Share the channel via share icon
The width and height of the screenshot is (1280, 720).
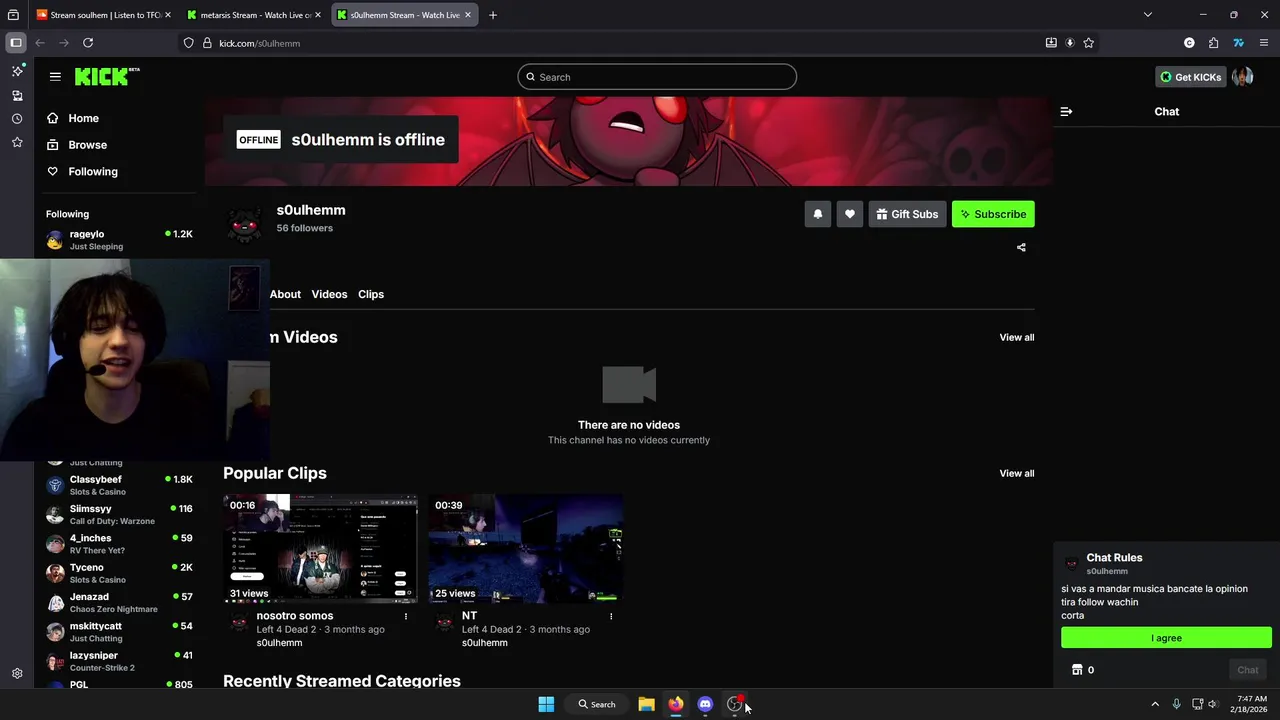(x=1021, y=247)
